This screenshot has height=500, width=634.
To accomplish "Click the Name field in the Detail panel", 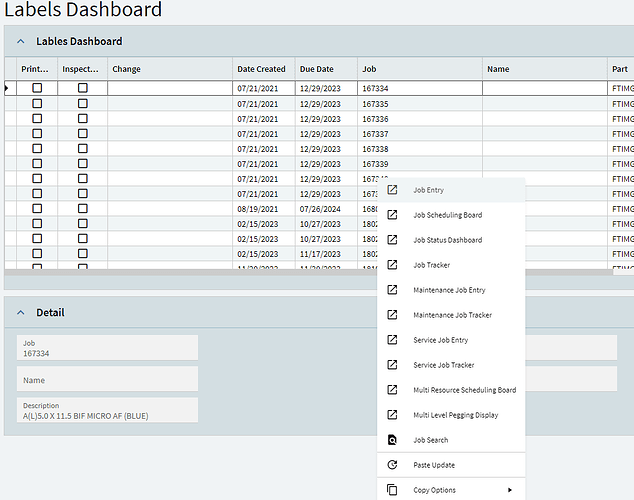I will (x=108, y=379).
